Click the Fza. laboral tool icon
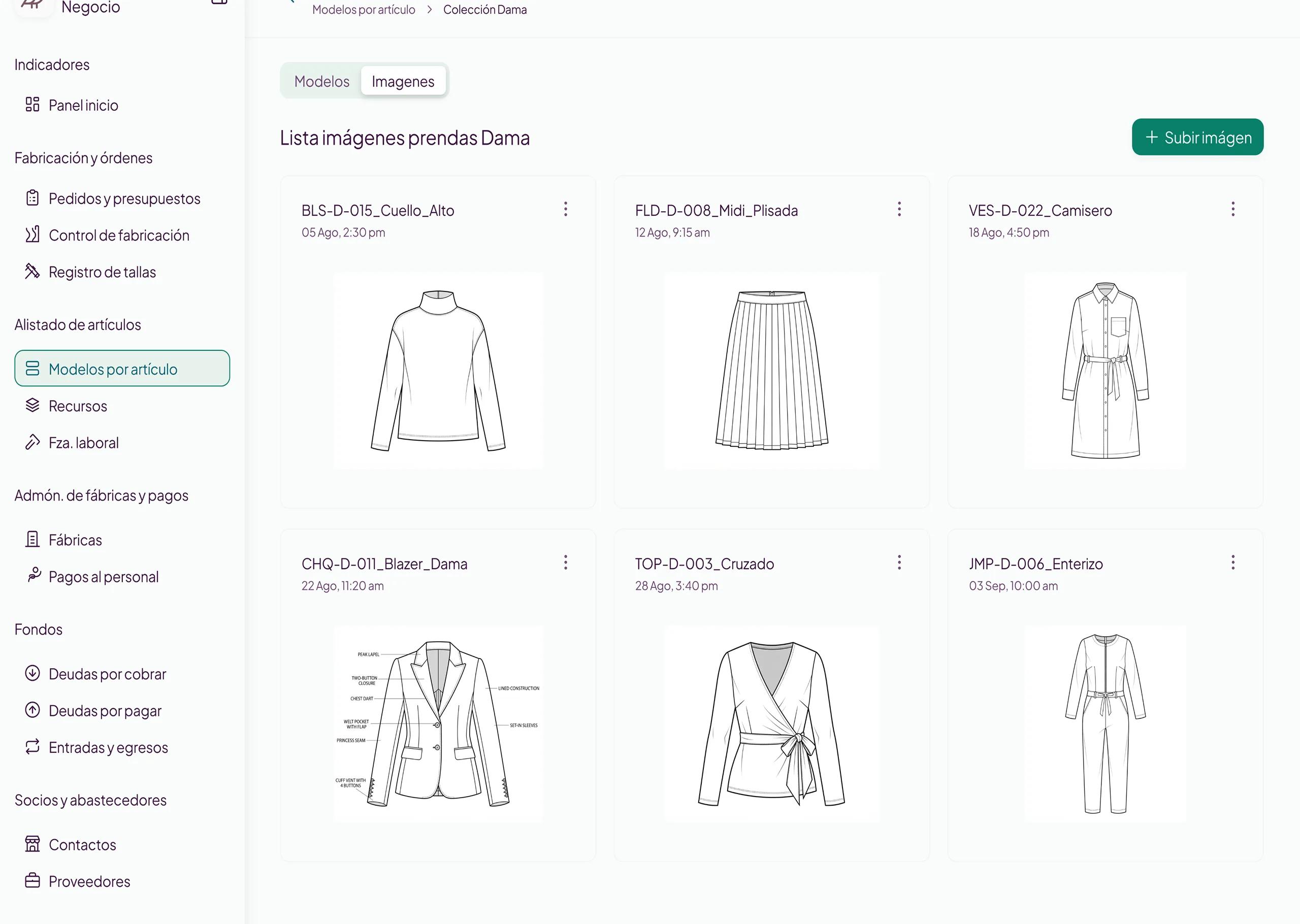Image resolution: width=1300 pixels, height=924 pixels. tap(32, 442)
